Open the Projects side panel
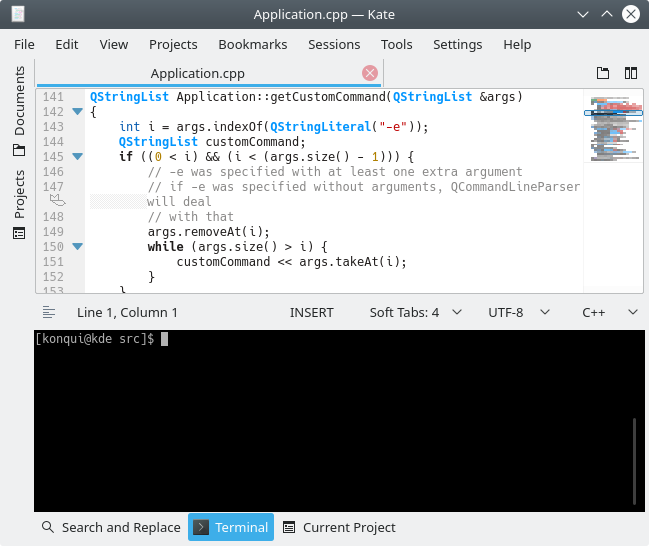This screenshot has height=546, width=649. click(19, 204)
